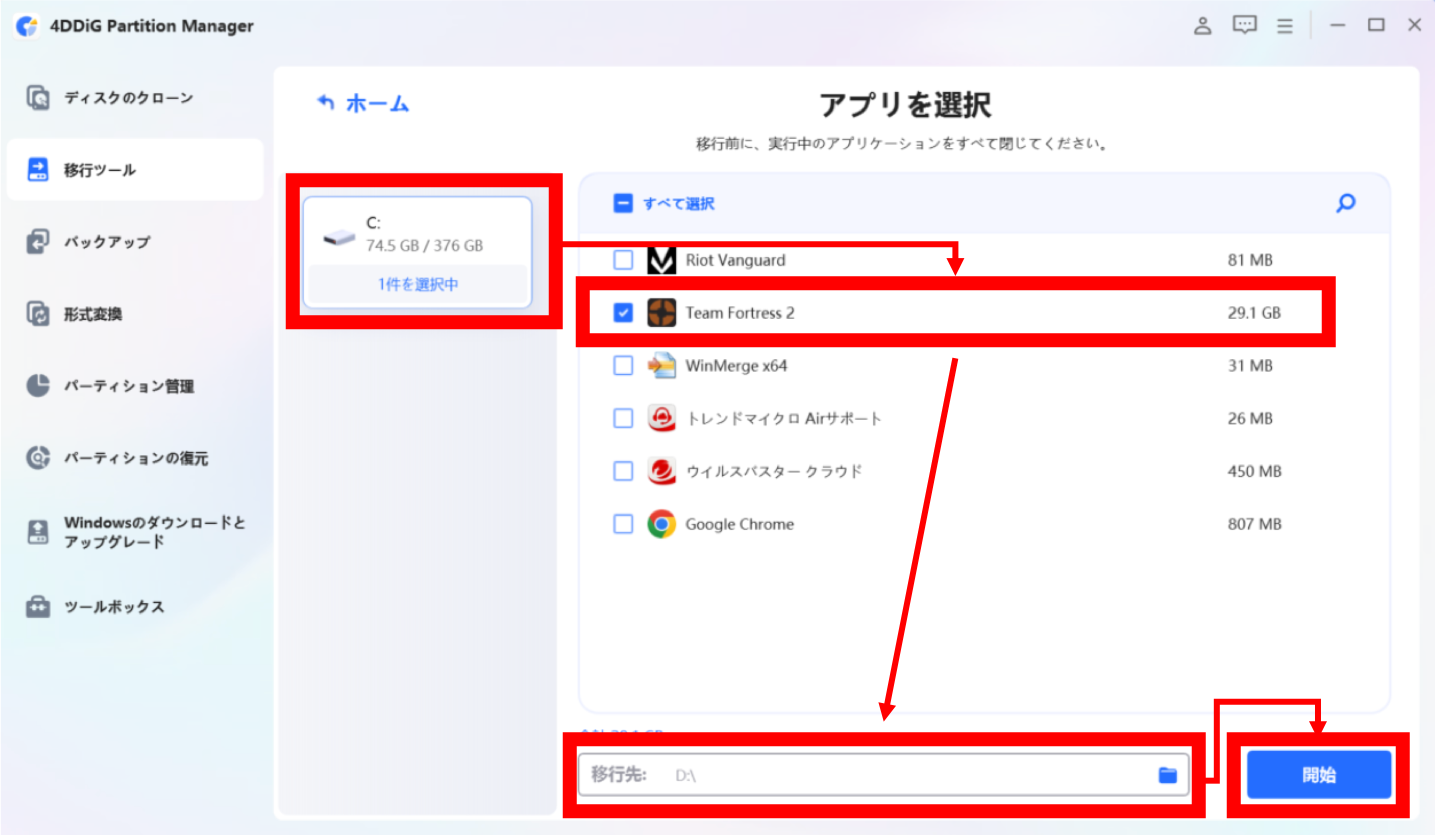Open Windowsのダウンロードとアップグレード in the sidebar
Image resolution: width=1435 pixels, height=835 pixels.
(x=135, y=532)
